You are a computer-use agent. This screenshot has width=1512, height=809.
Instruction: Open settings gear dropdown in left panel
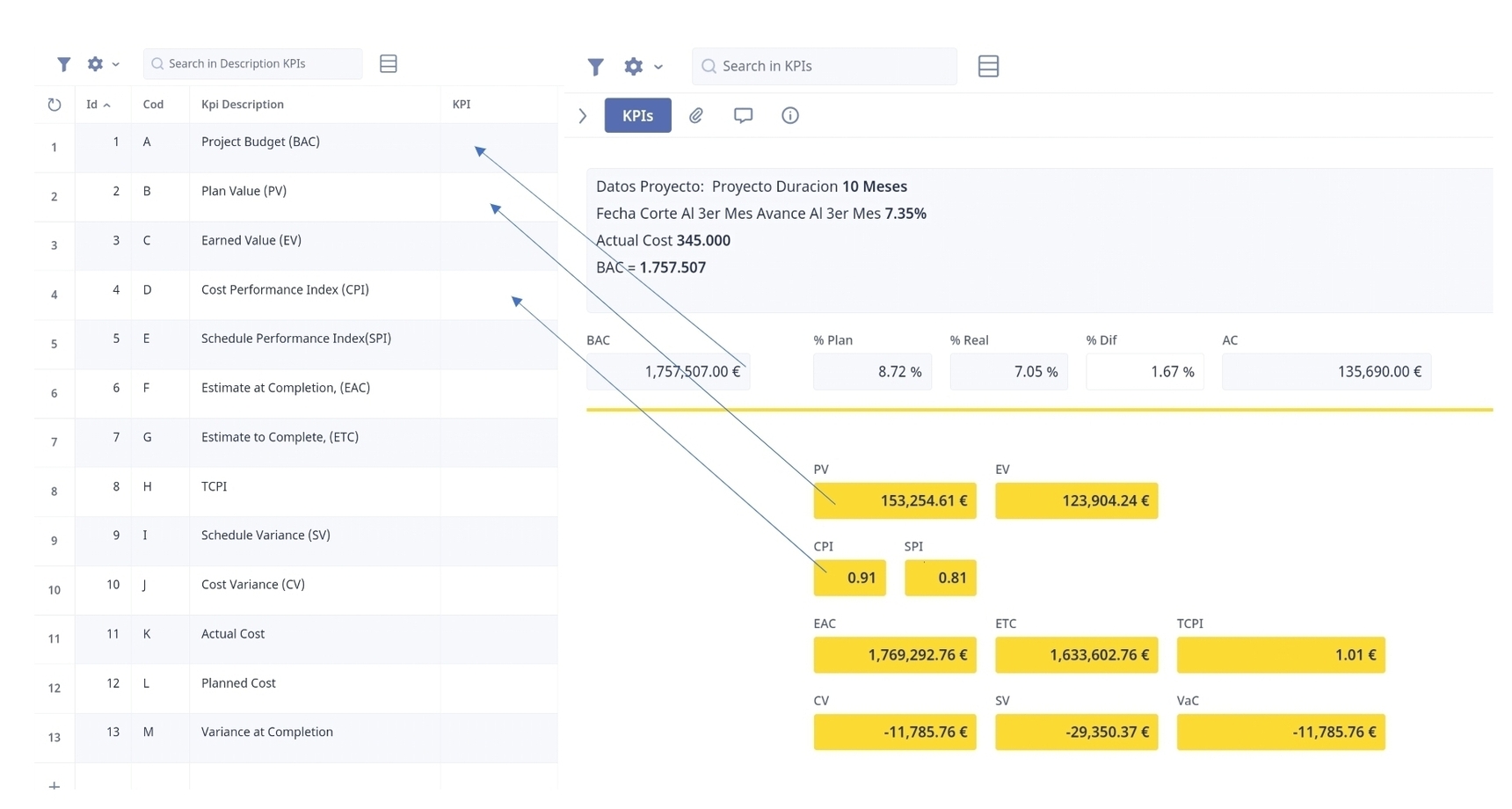[102, 64]
